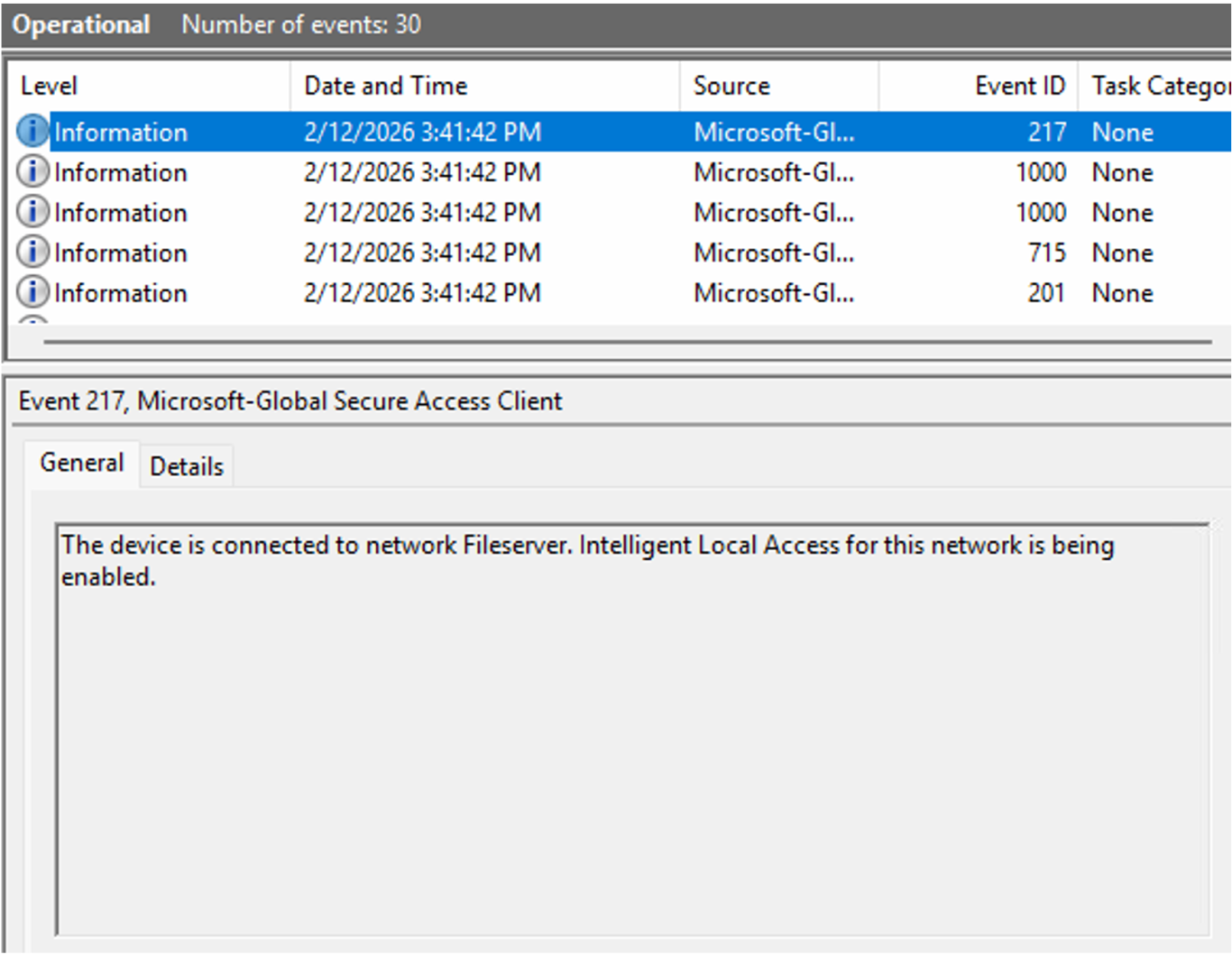The height and width of the screenshot is (955, 1232).
Task: Click the event list horizontal scrollbar
Action: [x=627, y=343]
